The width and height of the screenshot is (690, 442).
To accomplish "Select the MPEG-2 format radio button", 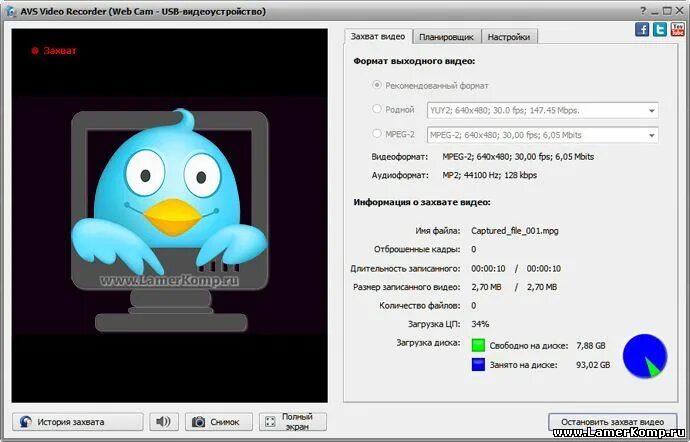I will [x=377, y=133].
